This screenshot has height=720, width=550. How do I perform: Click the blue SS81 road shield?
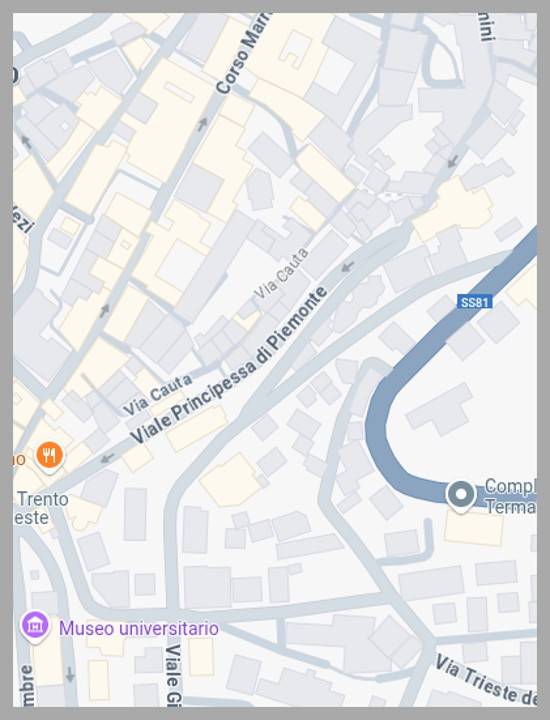[x=475, y=302]
